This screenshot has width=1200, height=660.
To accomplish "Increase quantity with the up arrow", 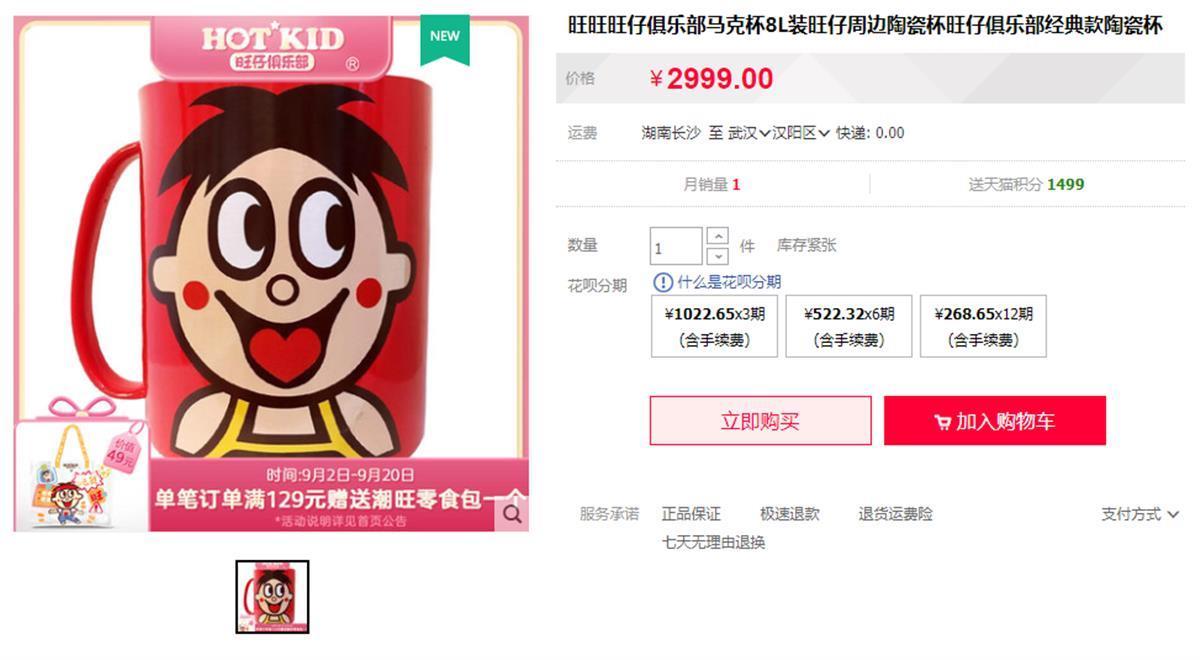I will (x=717, y=236).
